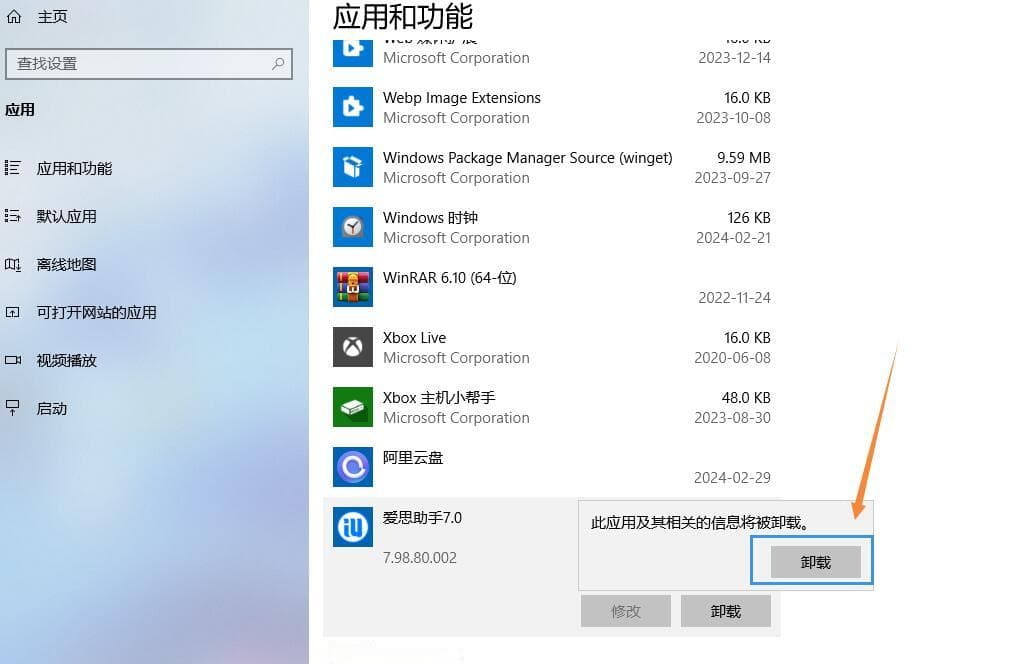Click the 爱思助手7.0 app name
The width and height of the screenshot is (1029, 664).
pos(422,518)
